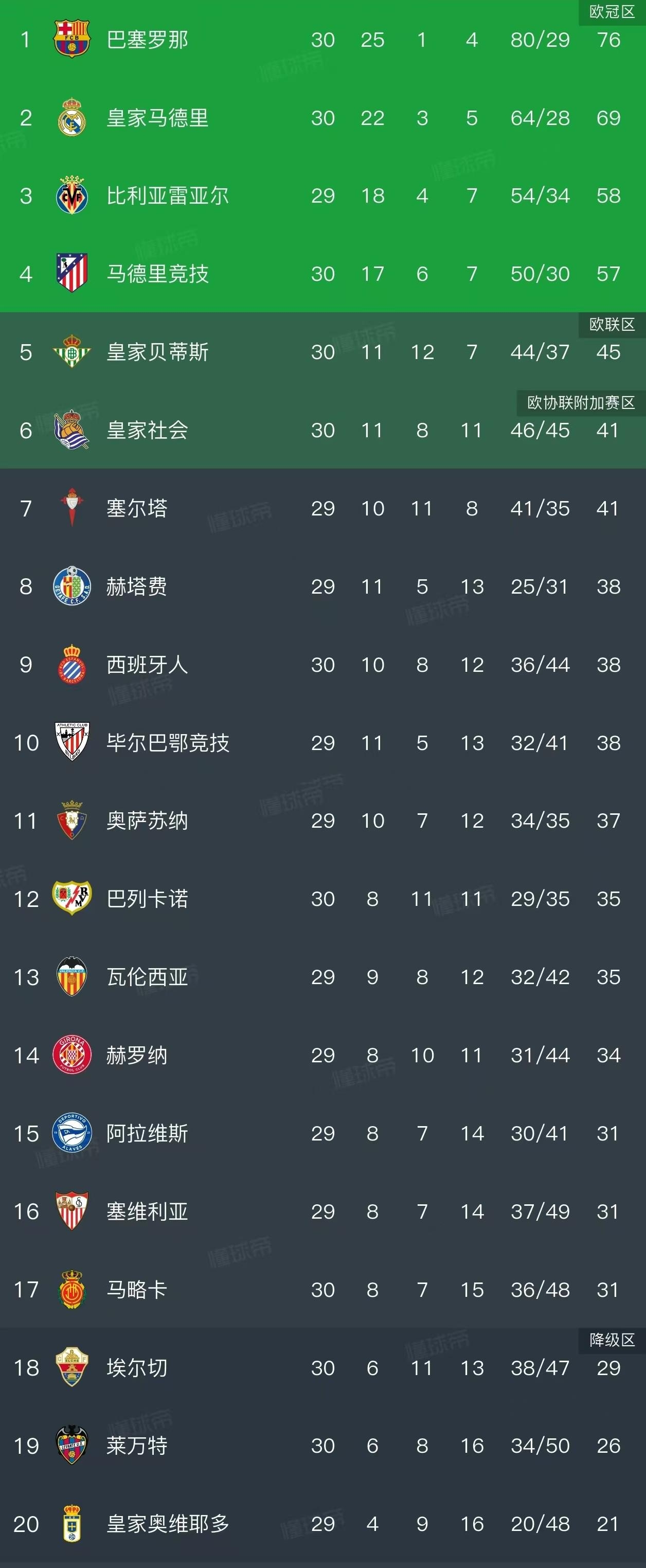The image size is (646, 1568).
Task: Click the Sevilla club crest
Action: click(73, 1211)
